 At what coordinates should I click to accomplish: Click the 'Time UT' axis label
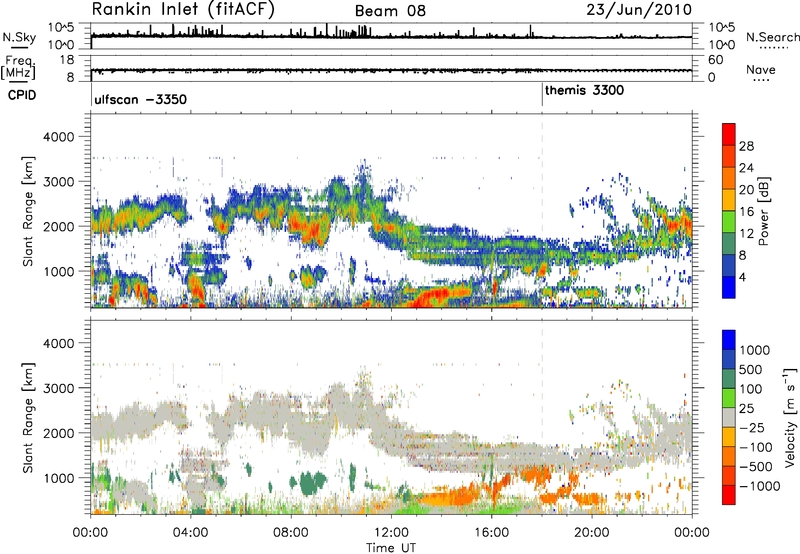click(391, 548)
